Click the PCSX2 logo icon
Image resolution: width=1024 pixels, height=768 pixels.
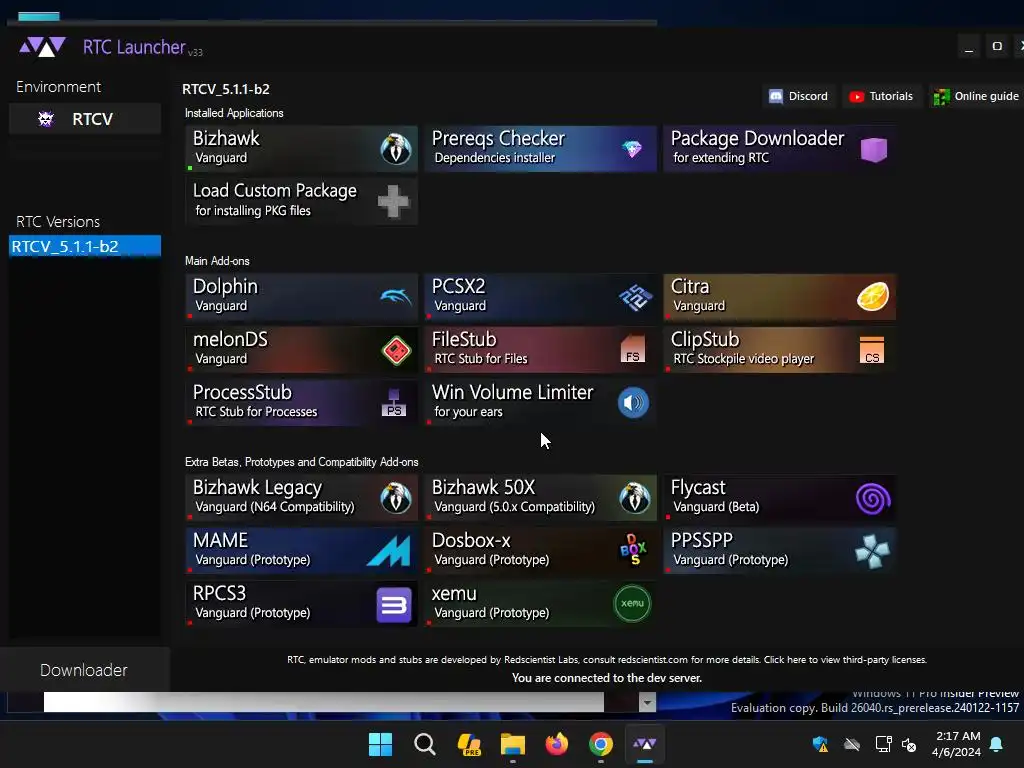[x=635, y=298]
